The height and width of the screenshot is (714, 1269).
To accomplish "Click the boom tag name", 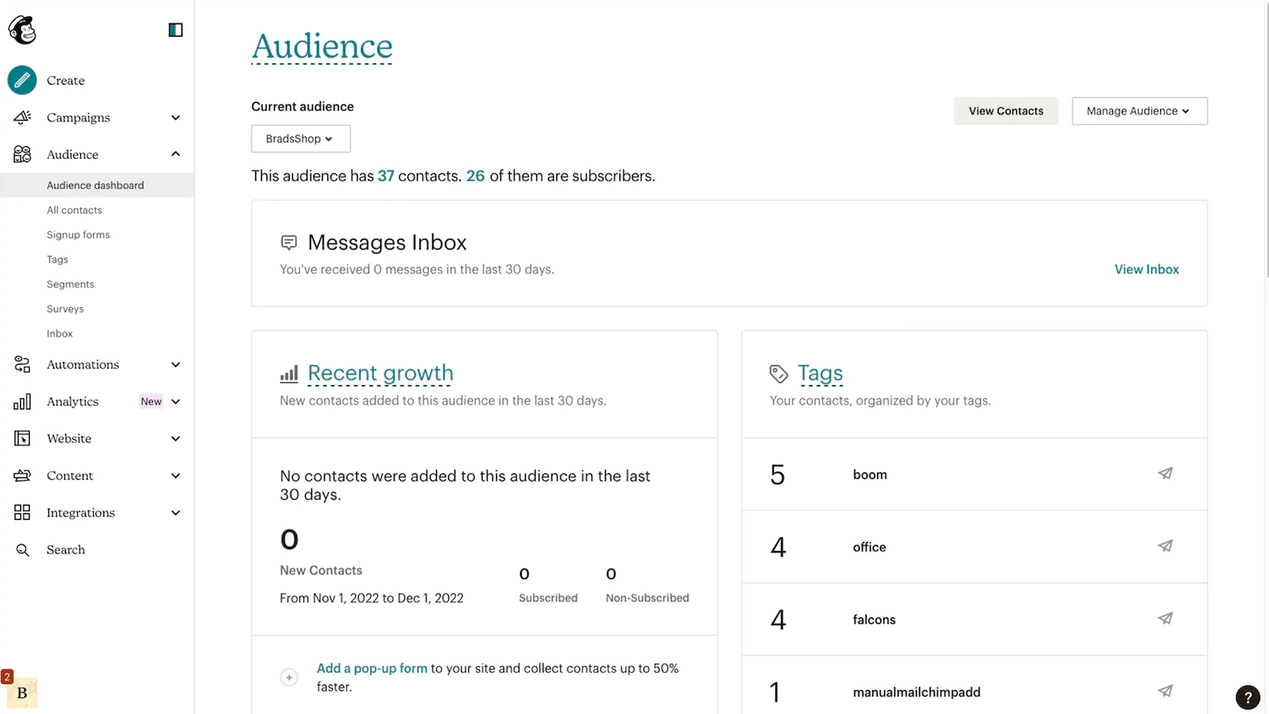I will point(870,475).
